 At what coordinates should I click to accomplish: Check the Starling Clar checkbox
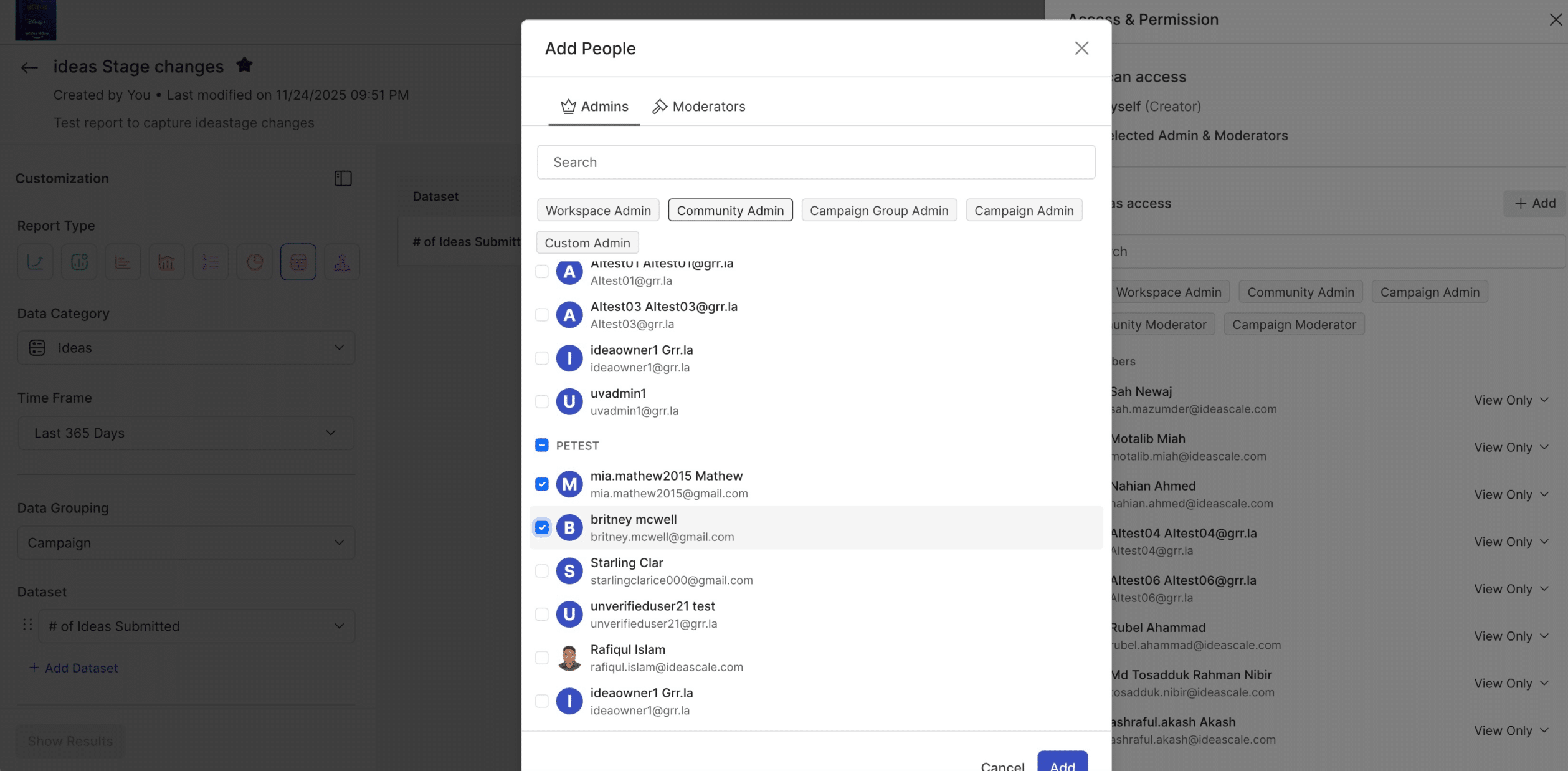(x=541, y=571)
